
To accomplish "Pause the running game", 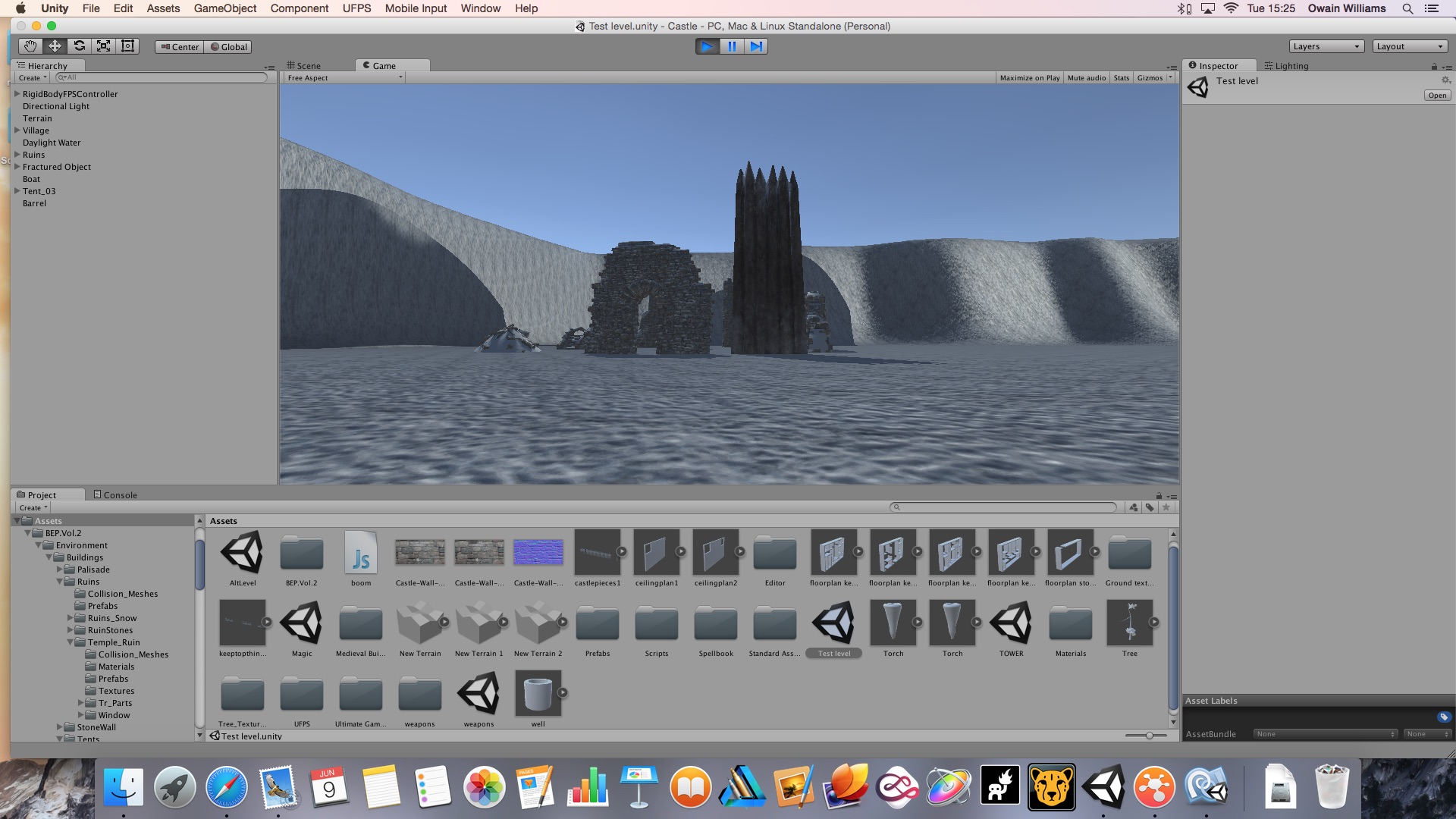I will (x=732, y=46).
